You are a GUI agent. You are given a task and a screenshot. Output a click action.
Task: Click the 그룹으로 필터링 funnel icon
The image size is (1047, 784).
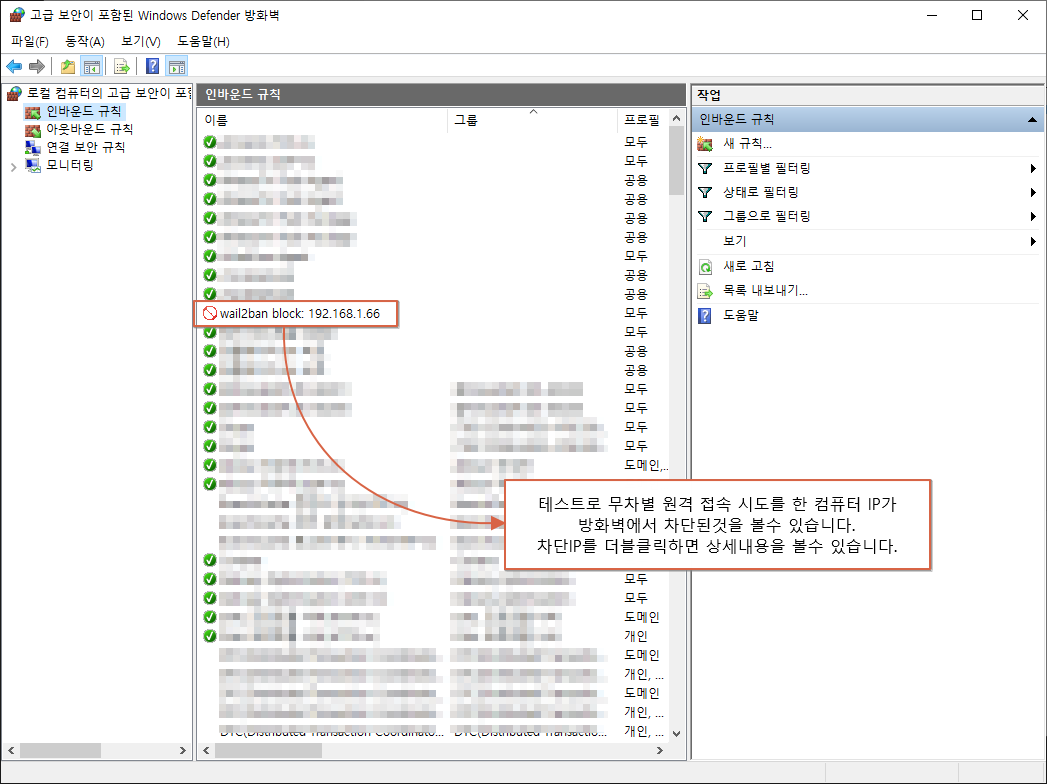705,216
